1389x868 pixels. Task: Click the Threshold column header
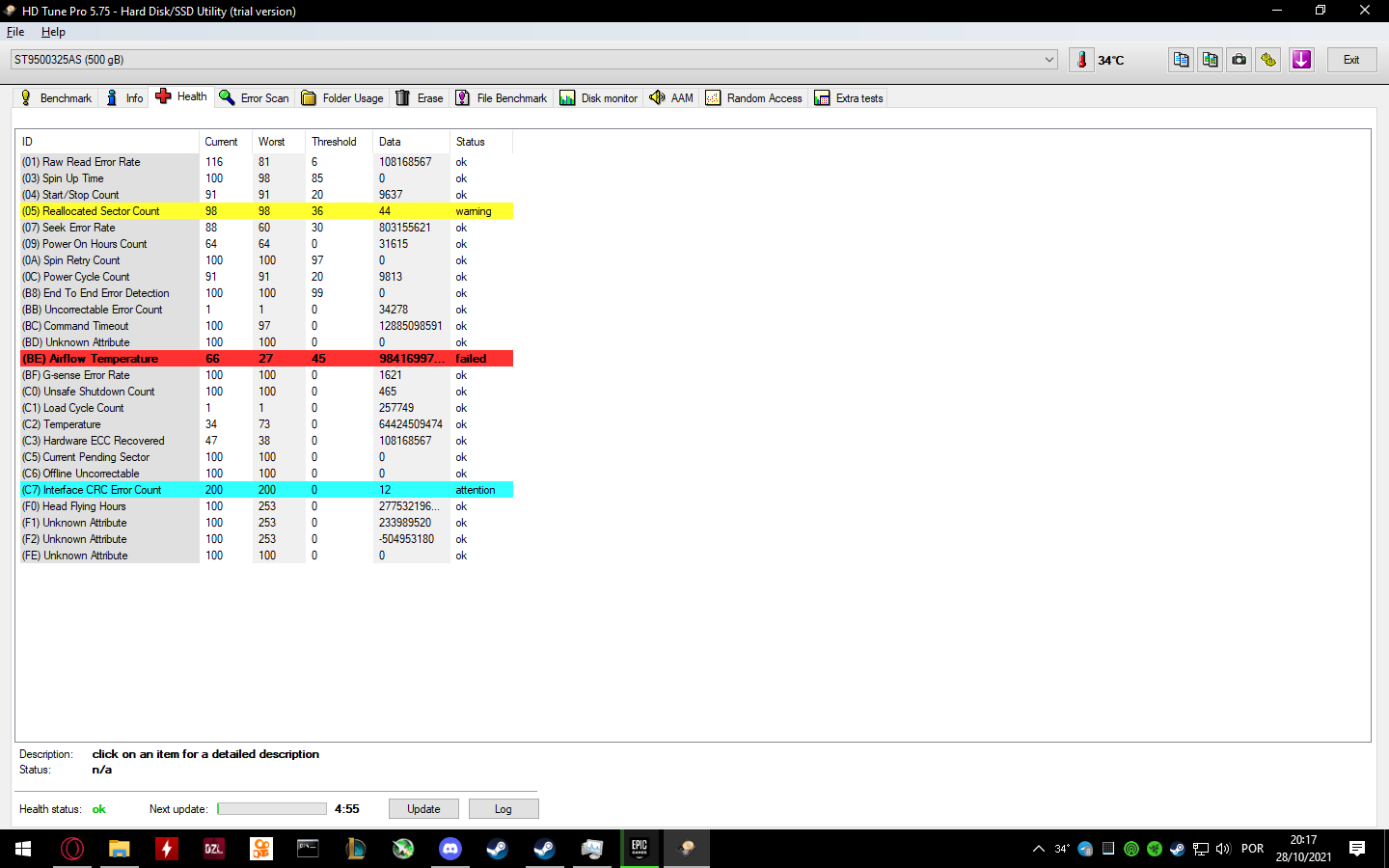pos(339,142)
